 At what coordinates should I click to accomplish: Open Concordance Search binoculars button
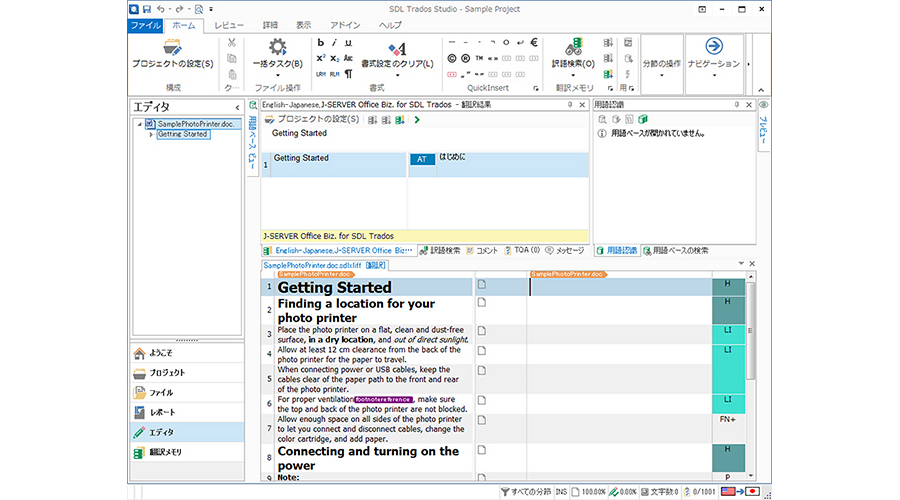point(573,57)
